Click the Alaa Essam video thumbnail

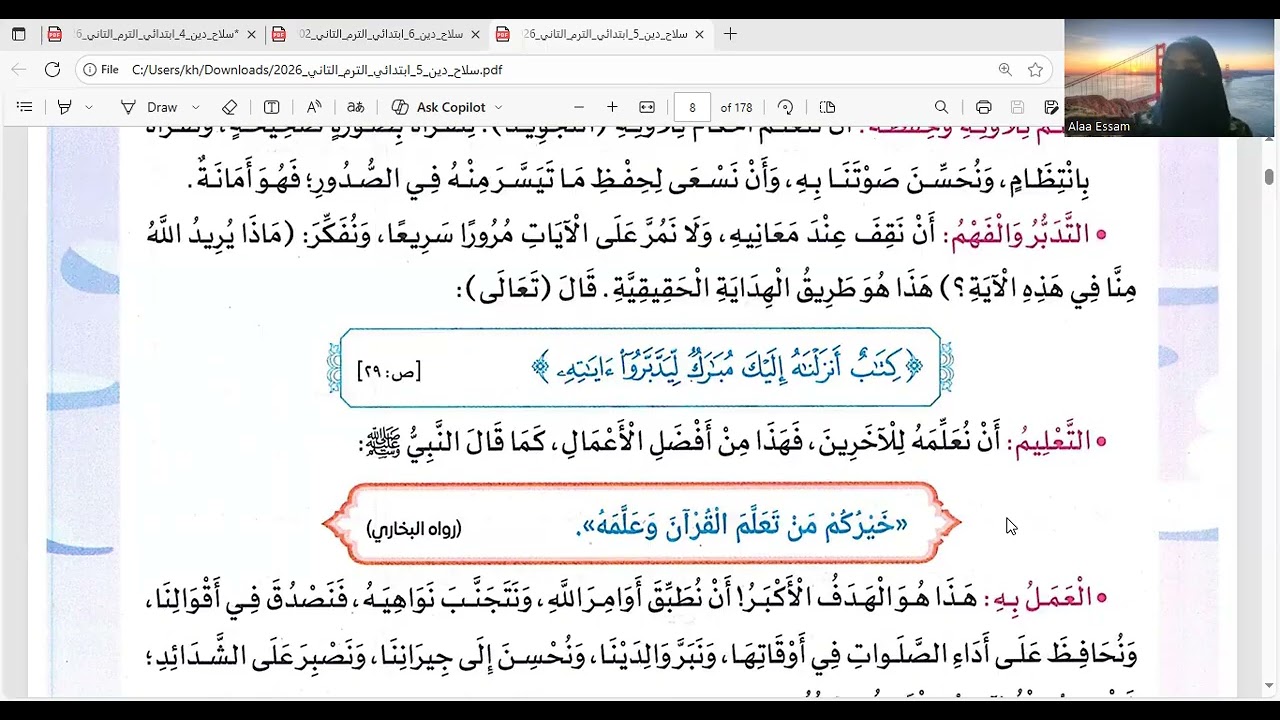point(1170,78)
